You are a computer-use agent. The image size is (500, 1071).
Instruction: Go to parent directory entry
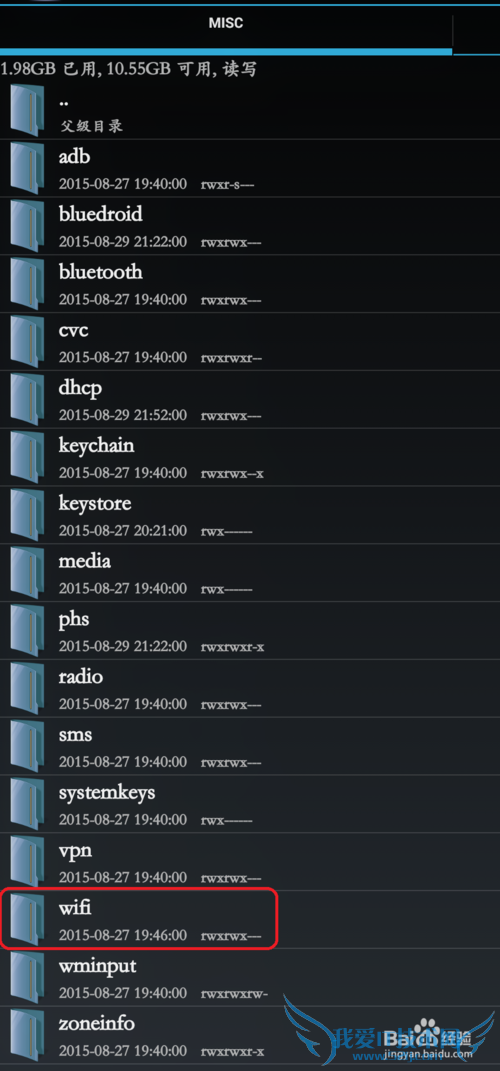250,111
